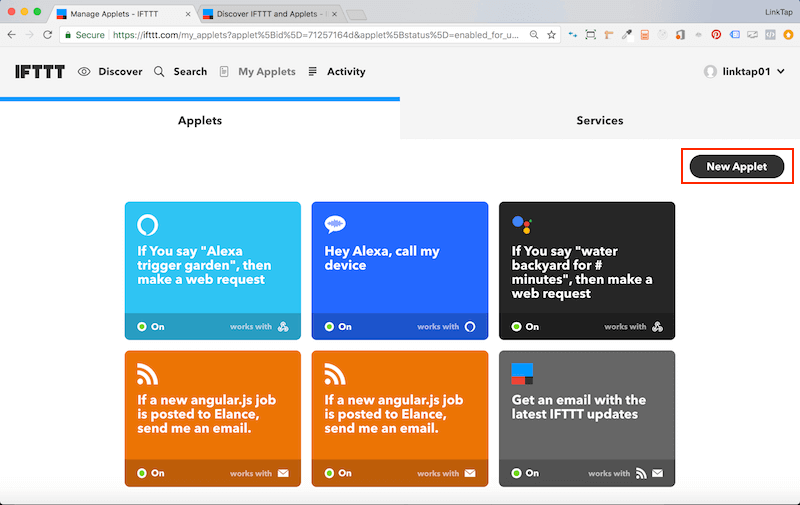800x505 pixels.
Task: Click the eyedropper color picker extension
Action: pyautogui.click(x=627, y=35)
